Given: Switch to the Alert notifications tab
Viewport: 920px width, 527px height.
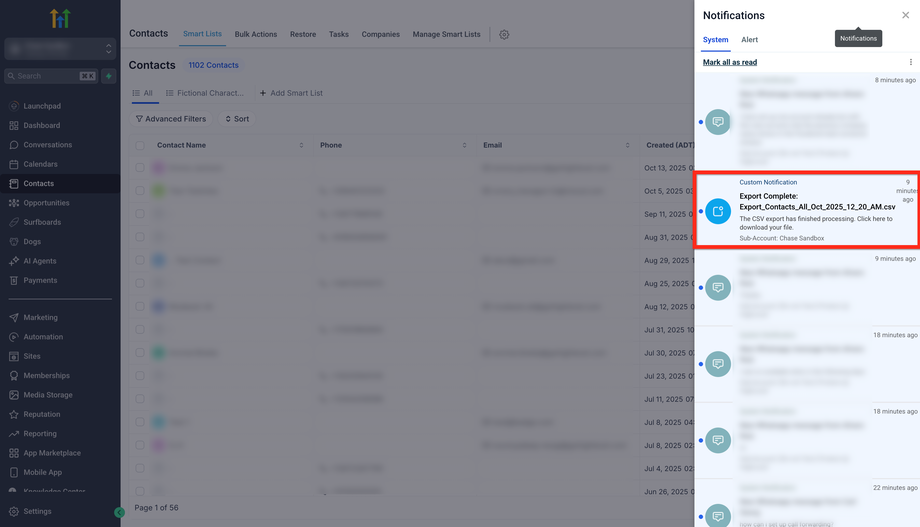Looking at the screenshot, I should [749, 40].
